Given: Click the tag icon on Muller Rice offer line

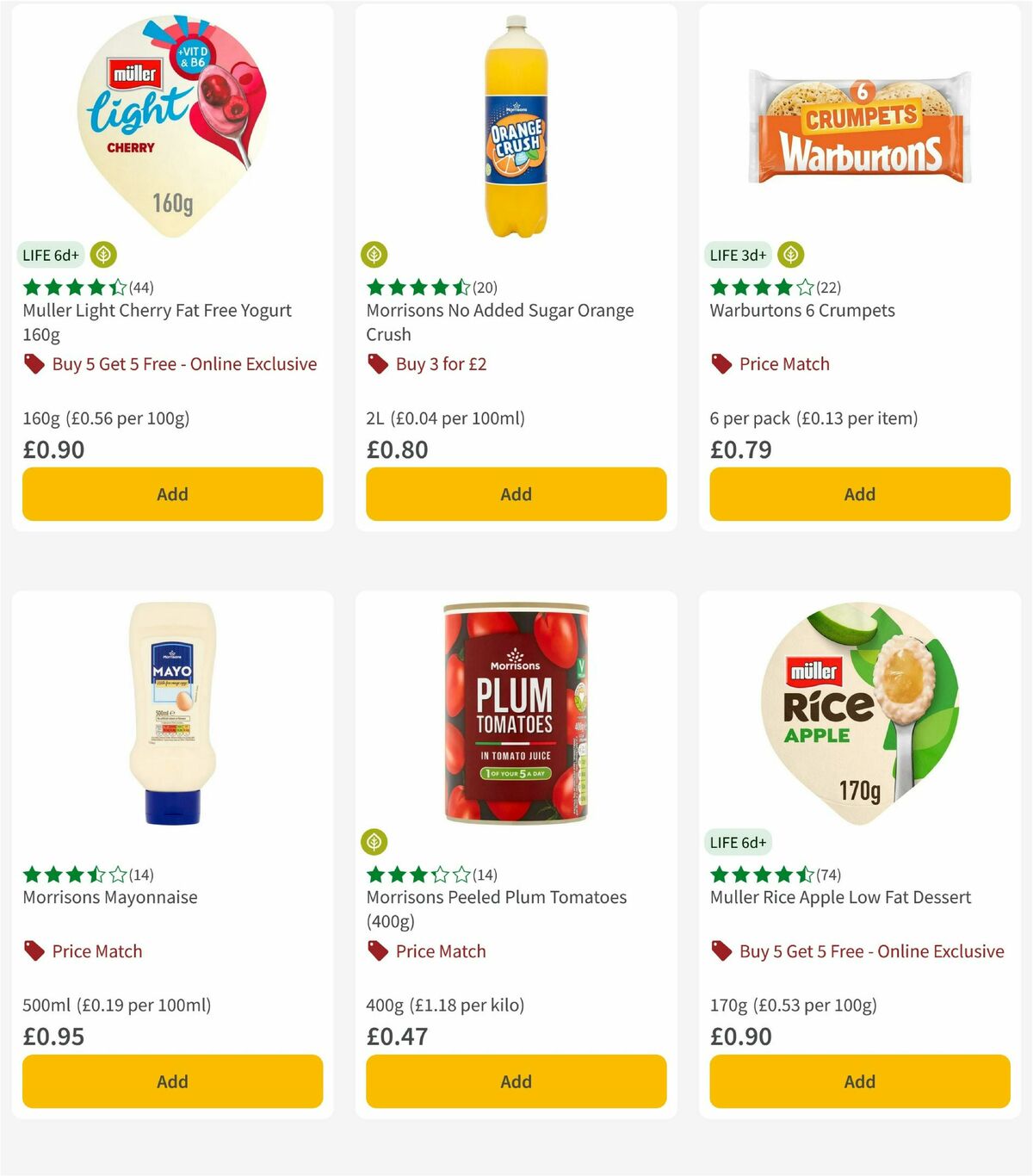Looking at the screenshot, I should click(721, 951).
